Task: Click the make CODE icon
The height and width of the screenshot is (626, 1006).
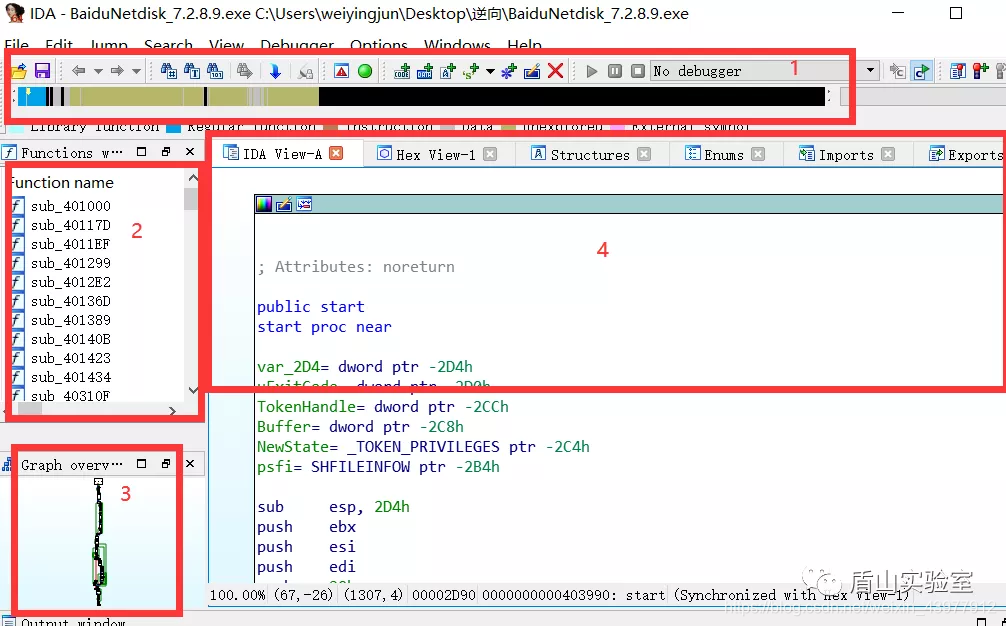Action: click(x=402, y=71)
